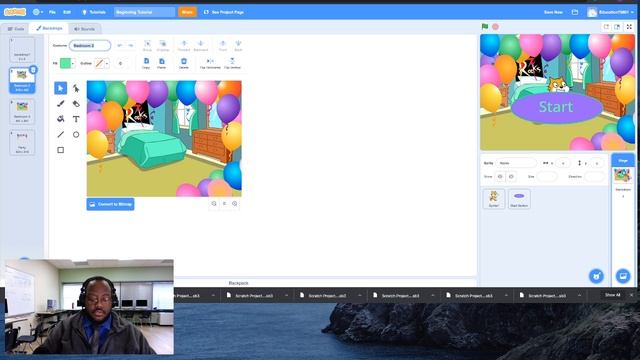Click Show All in downloads bar
This screenshot has width=640, height=360.
coord(612,295)
